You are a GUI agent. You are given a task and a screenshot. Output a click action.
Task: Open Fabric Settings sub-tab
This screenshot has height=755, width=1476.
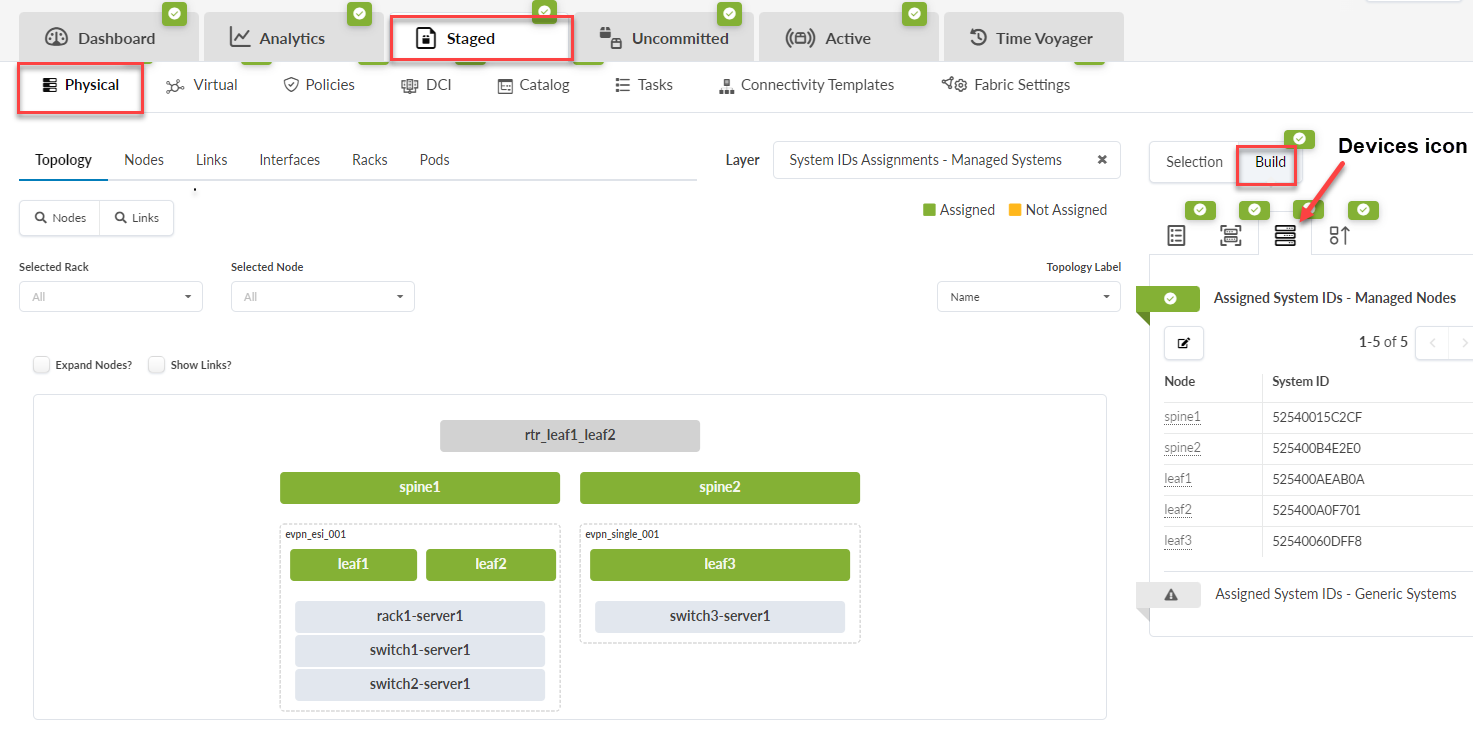pyautogui.click(x=1006, y=85)
